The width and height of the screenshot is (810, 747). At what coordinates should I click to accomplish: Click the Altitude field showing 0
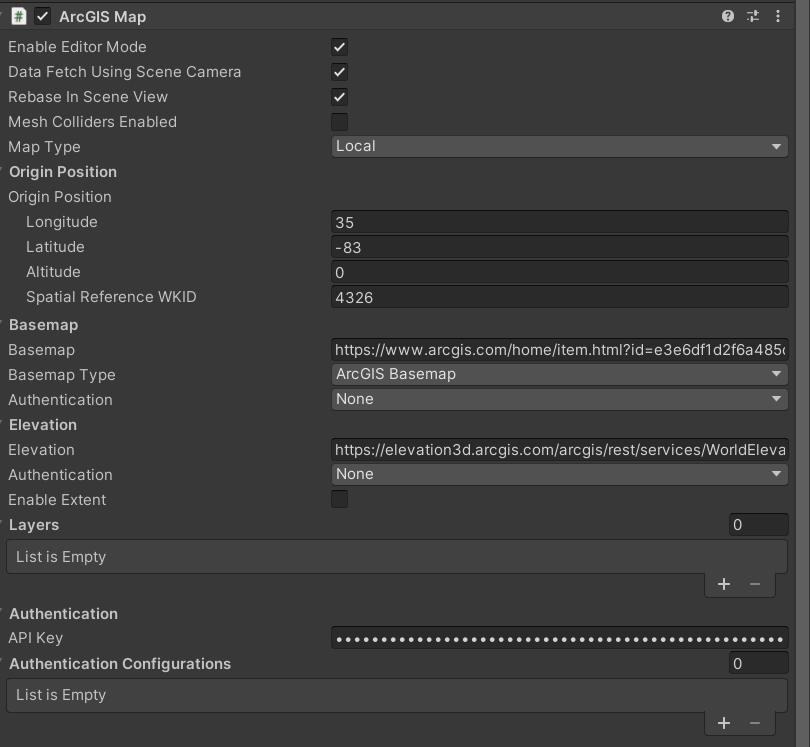[559, 272]
